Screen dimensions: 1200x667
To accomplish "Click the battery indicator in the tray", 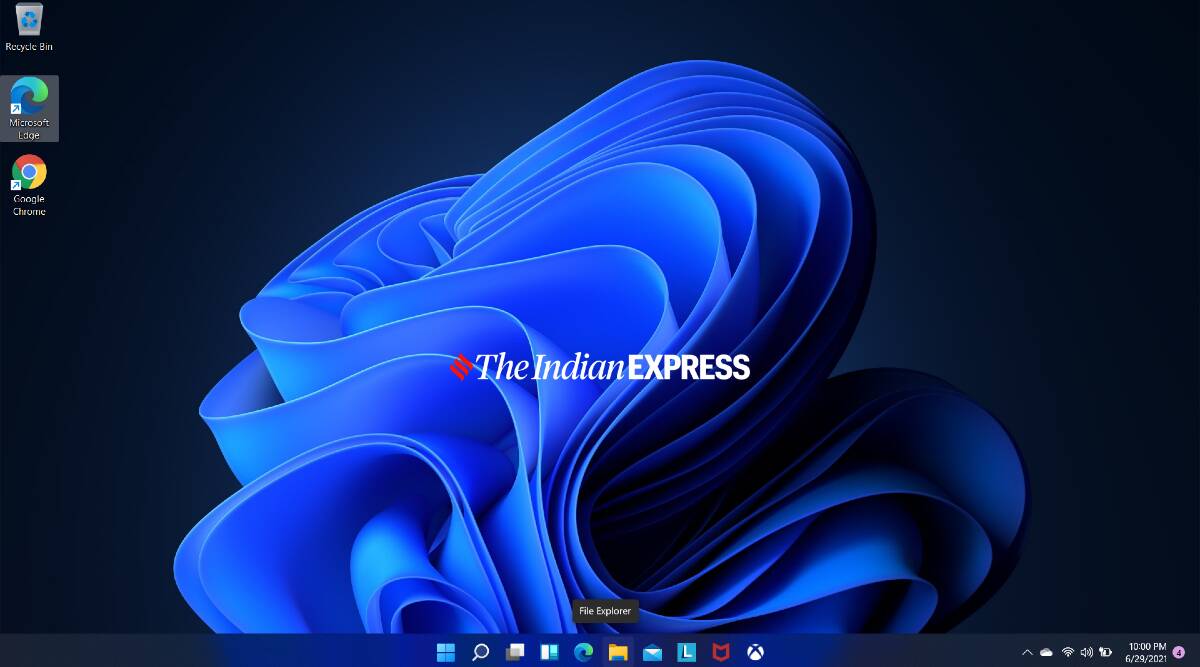I will 1105,652.
